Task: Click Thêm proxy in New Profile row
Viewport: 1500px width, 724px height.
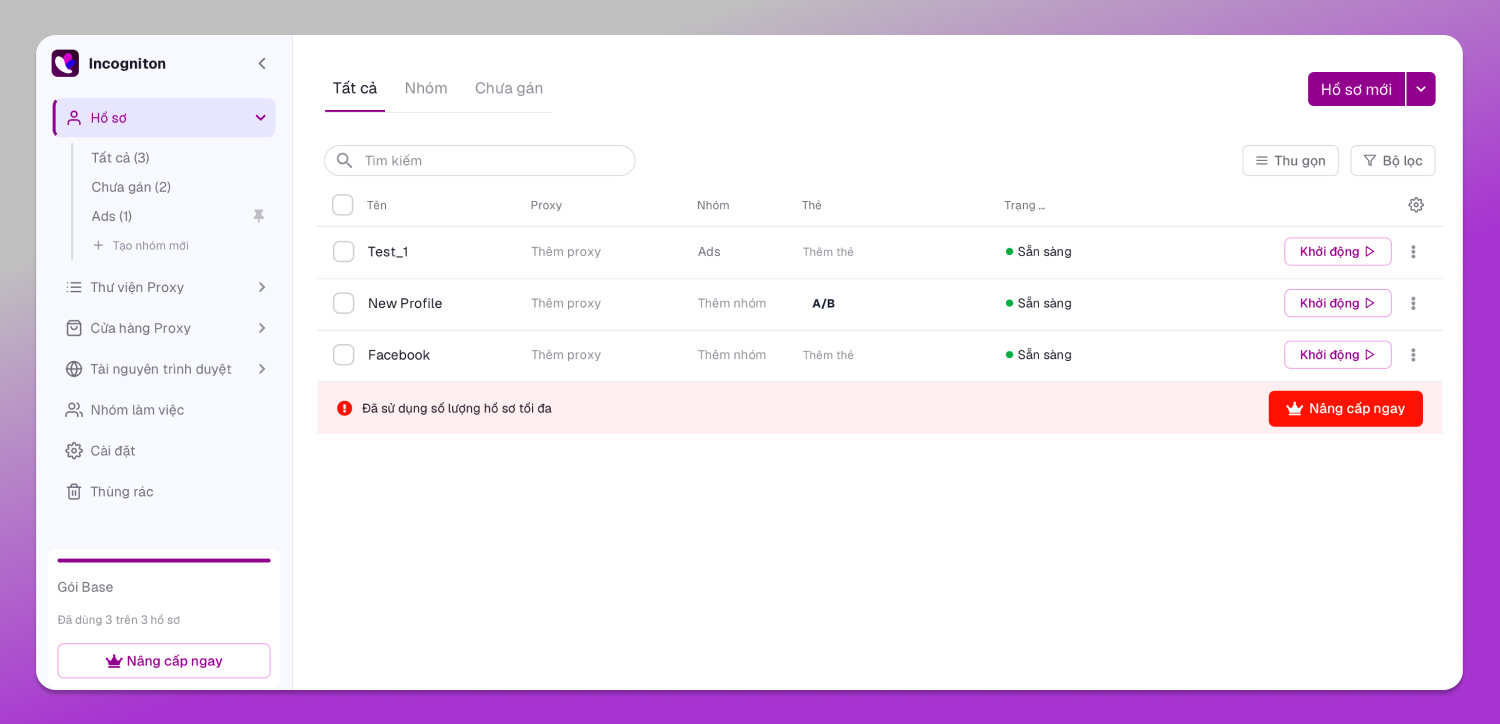Action: tap(566, 303)
